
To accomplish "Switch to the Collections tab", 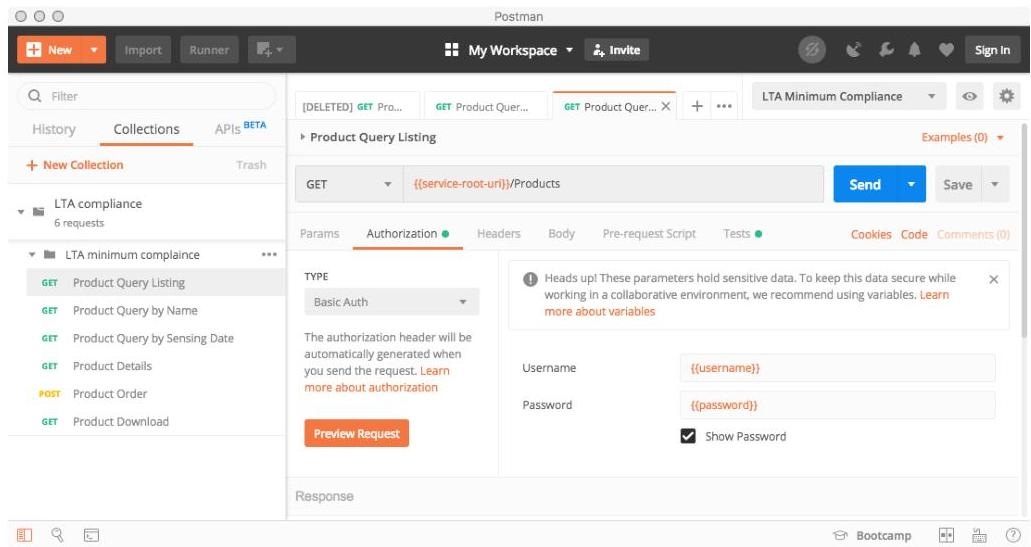I will [146, 129].
